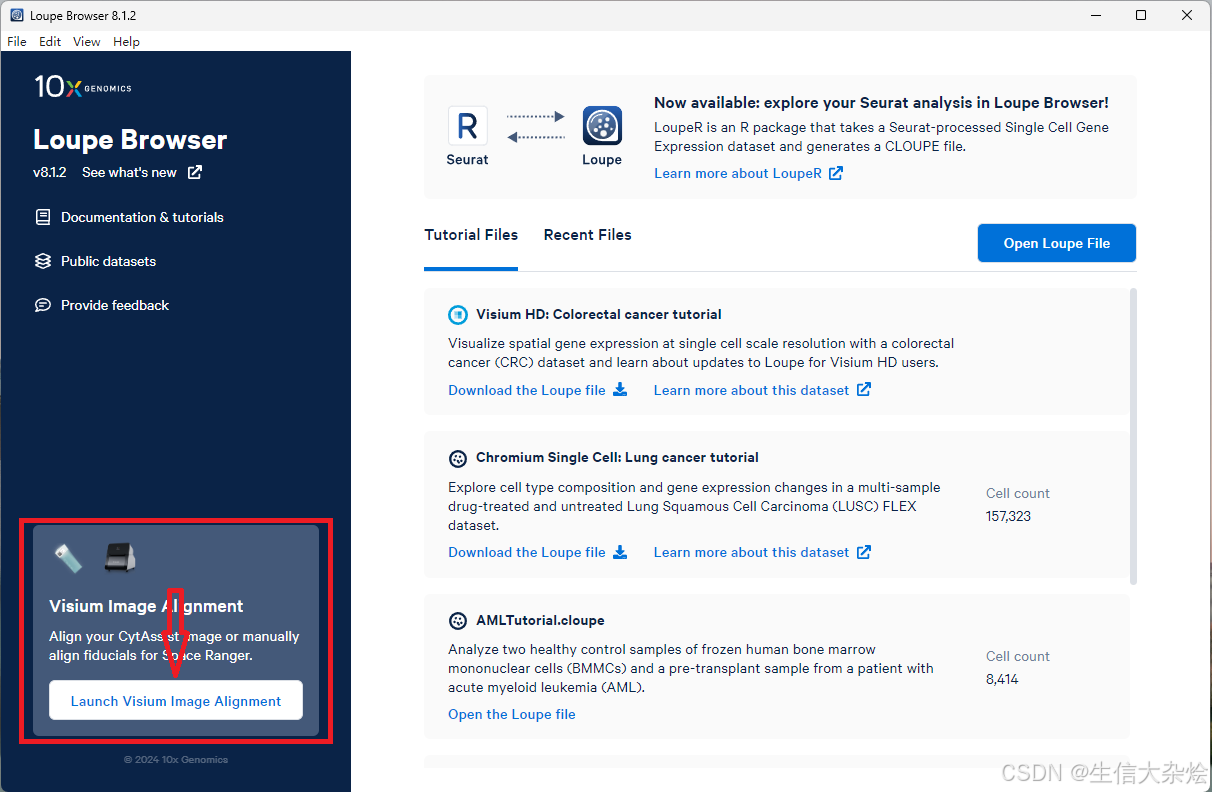Select Chromium Single Cell: Lung cancer tutorial title
The image size is (1212, 792).
coord(617,457)
